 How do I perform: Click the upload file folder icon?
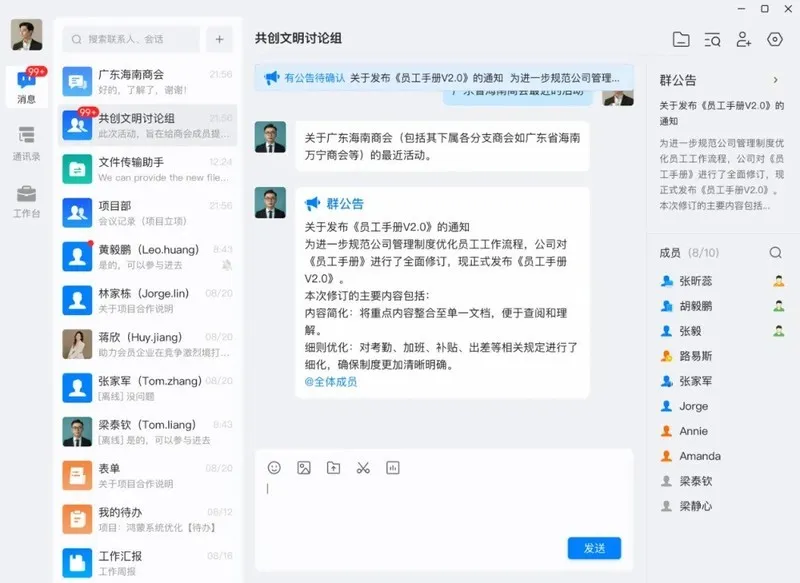tap(333, 467)
